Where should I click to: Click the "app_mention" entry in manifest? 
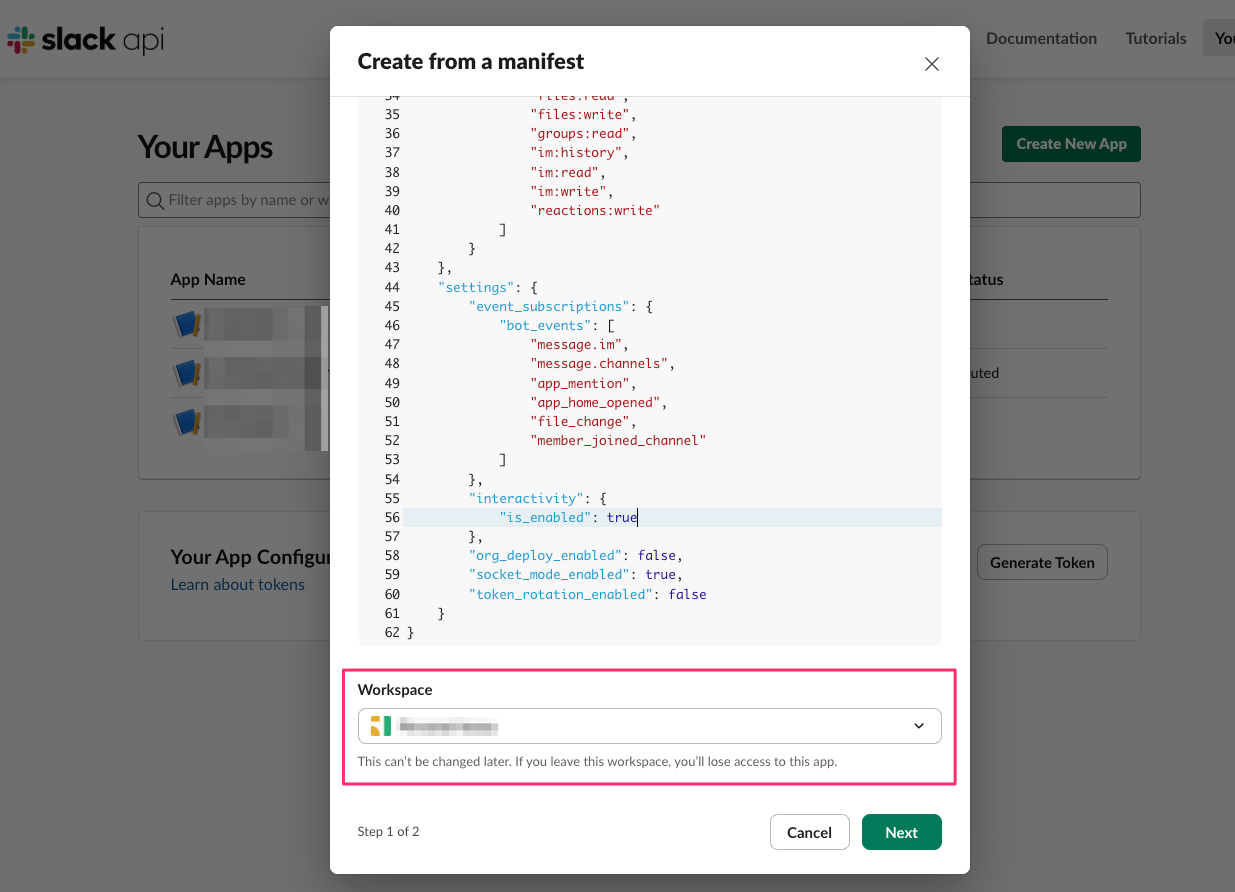pos(584,383)
